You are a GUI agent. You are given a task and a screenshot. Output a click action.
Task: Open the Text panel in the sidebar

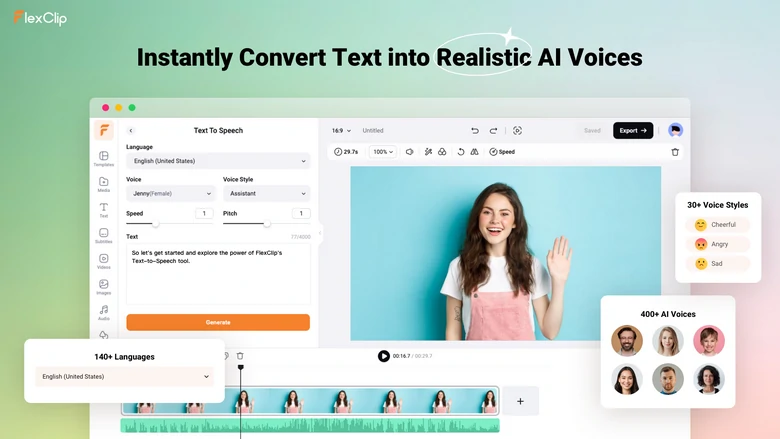(103, 210)
